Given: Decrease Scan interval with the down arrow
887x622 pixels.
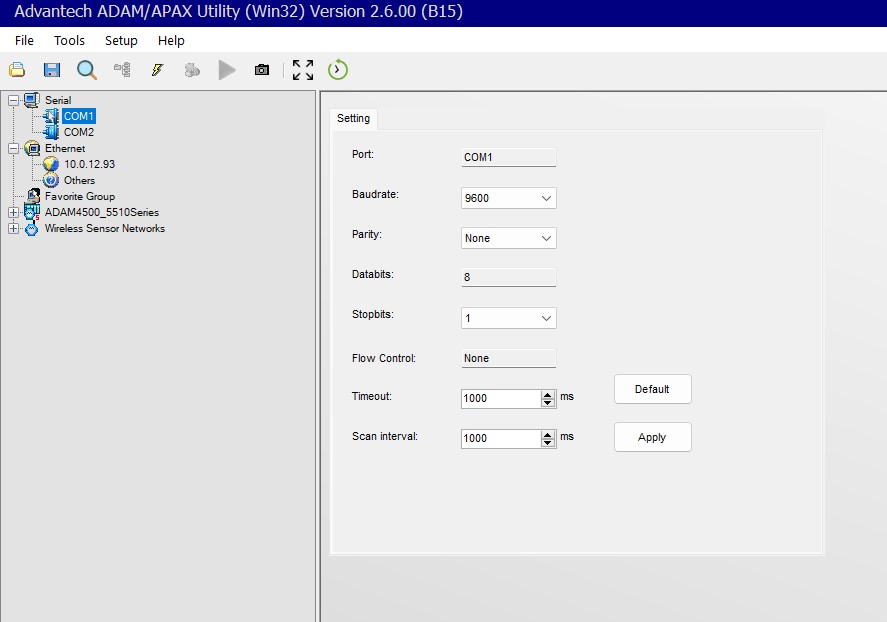Looking at the screenshot, I should [x=548, y=443].
